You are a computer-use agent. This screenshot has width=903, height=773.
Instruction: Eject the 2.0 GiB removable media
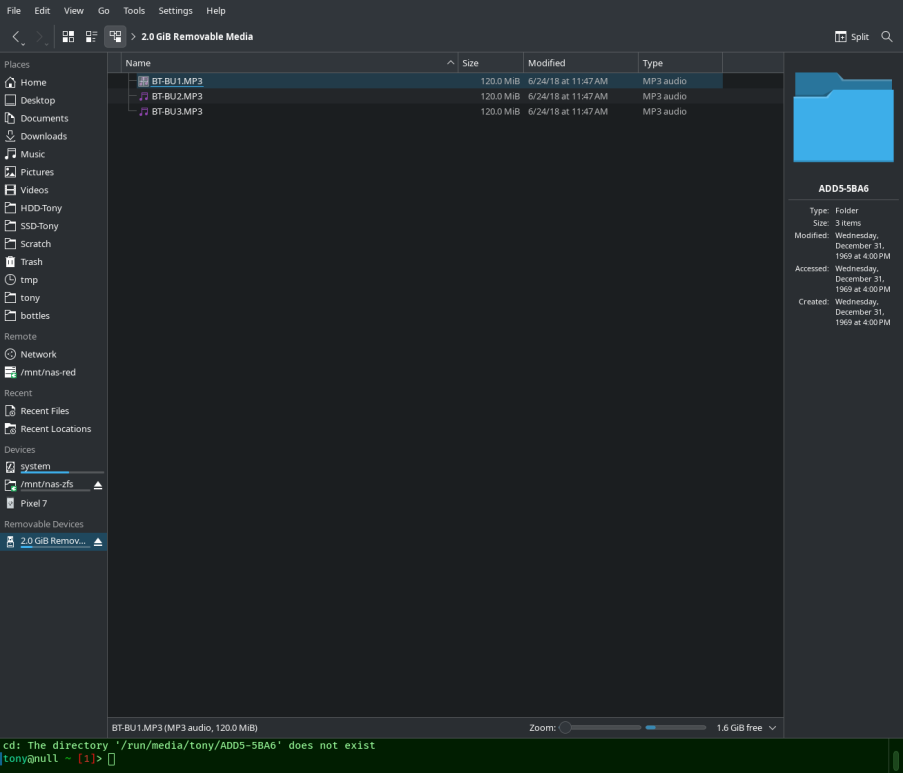tap(98, 541)
